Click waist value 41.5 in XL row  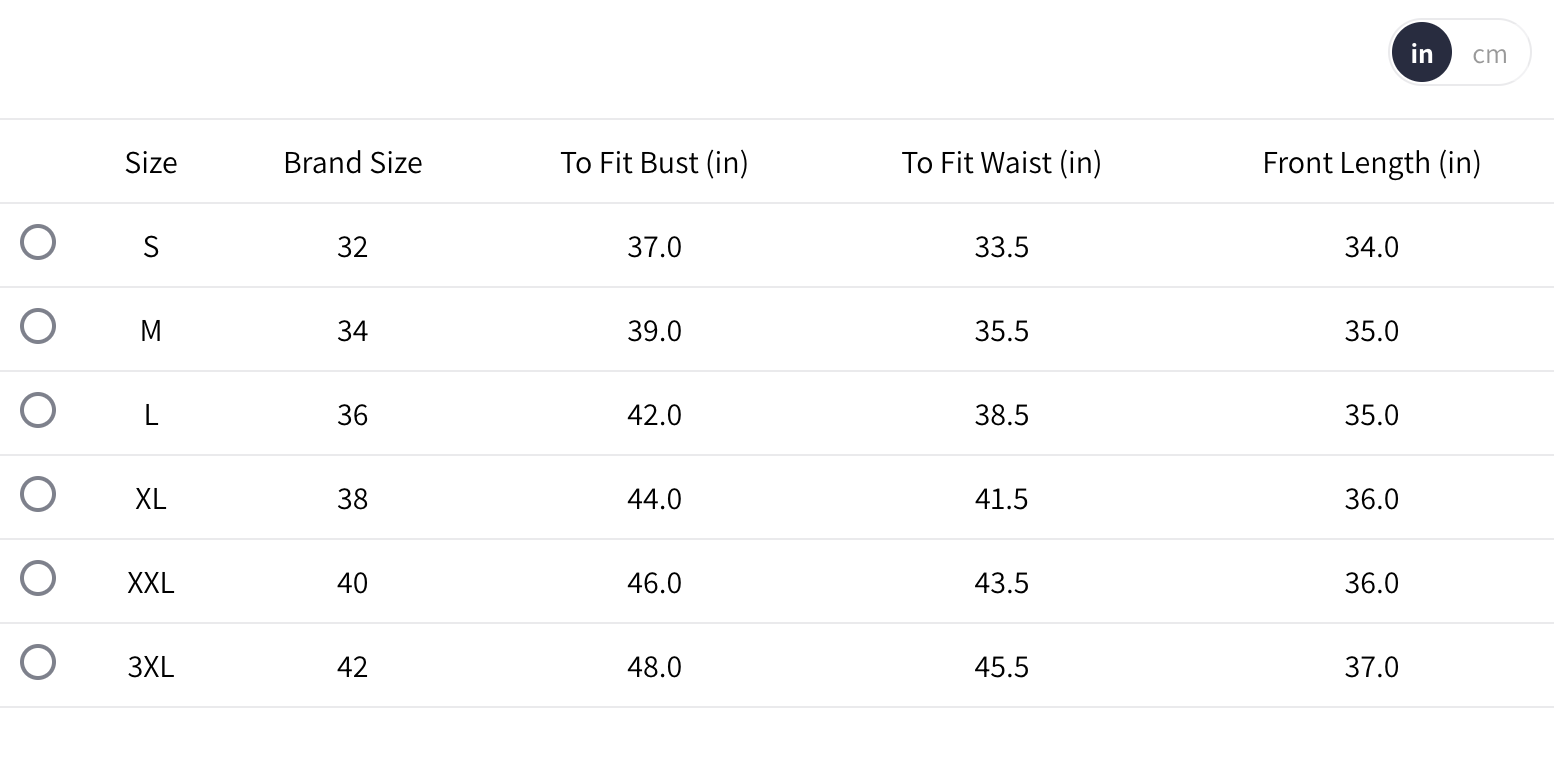click(1001, 498)
